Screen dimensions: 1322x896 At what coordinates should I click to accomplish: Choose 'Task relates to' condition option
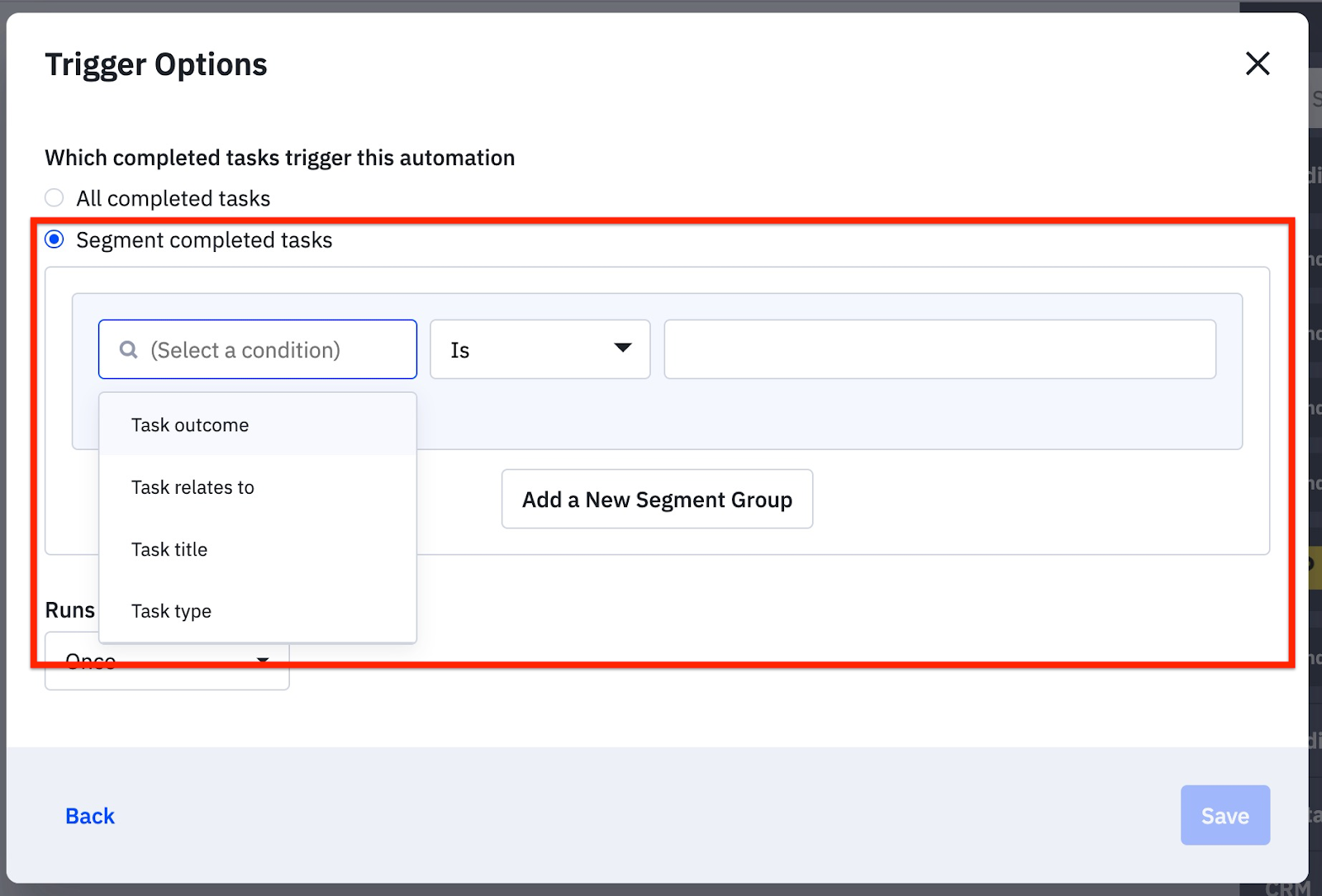(x=193, y=487)
